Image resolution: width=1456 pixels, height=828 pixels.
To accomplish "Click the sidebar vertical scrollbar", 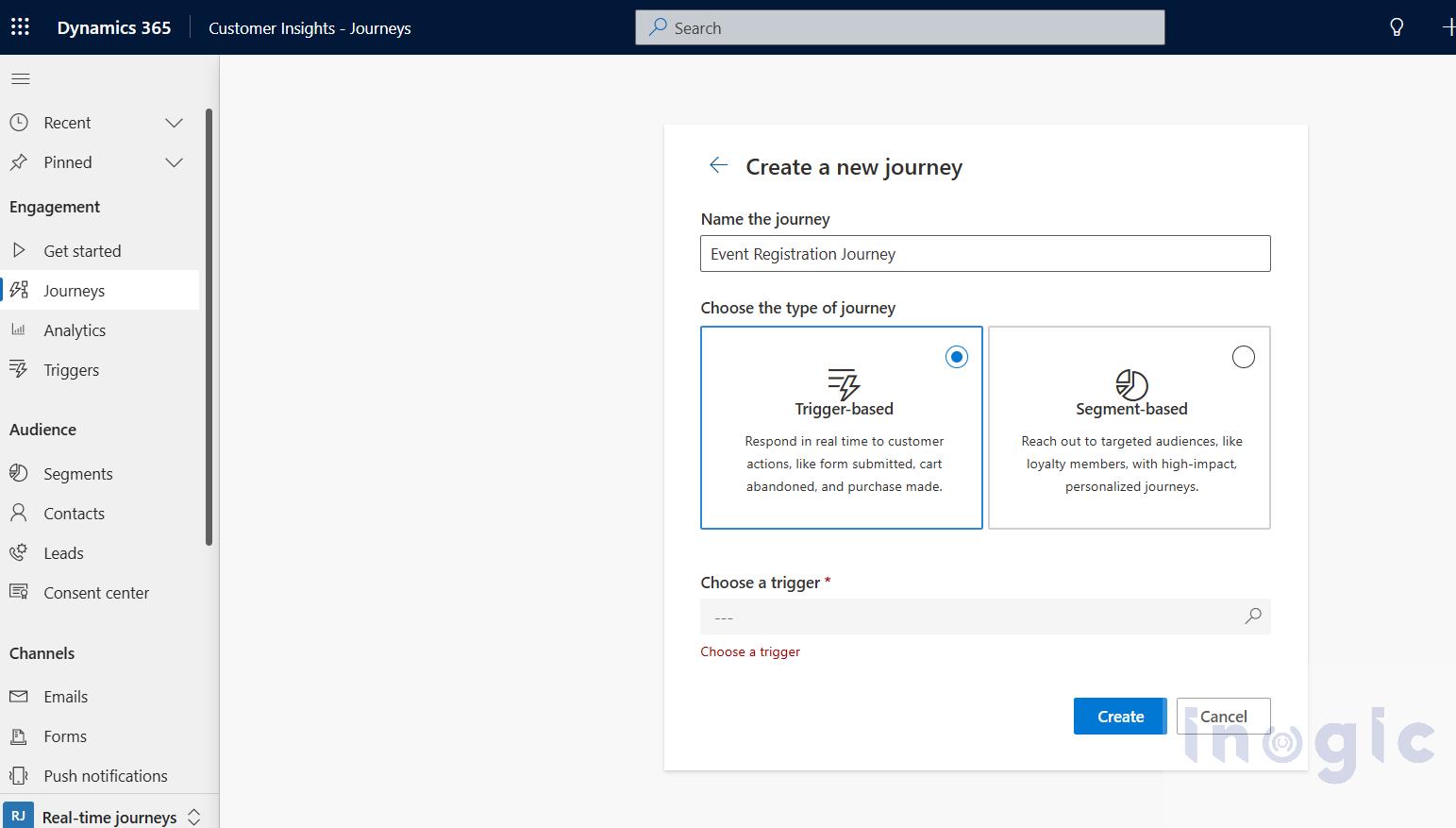I will (209, 327).
